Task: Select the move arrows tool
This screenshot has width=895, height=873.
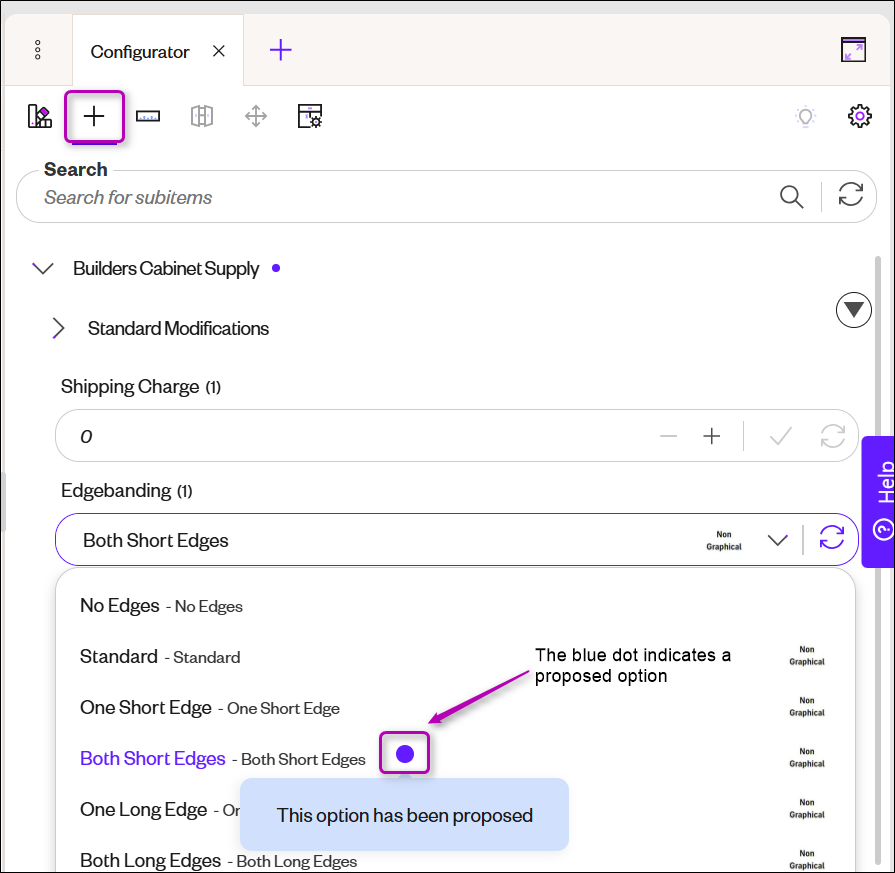Action: [256, 116]
